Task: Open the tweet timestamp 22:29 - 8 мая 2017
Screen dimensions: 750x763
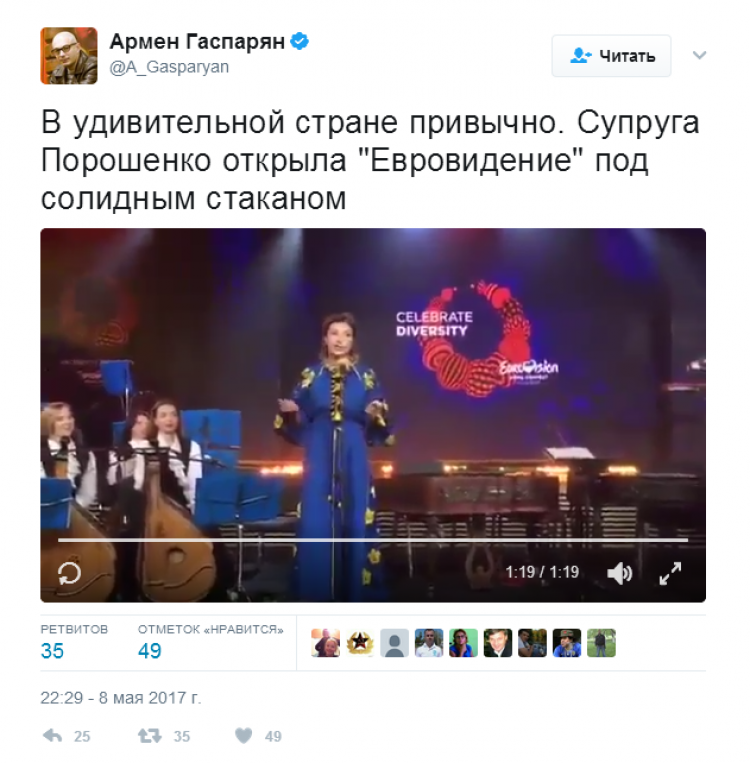Action: pyautogui.click(x=120, y=698)
